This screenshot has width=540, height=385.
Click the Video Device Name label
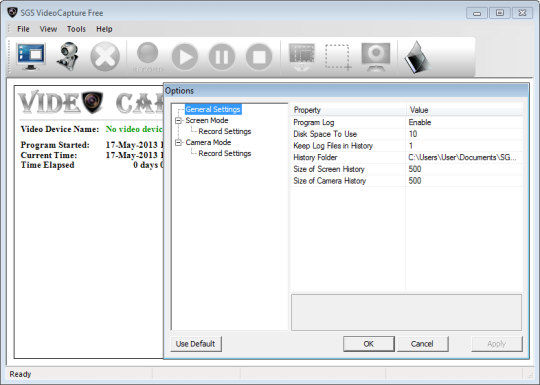click(x=60, y=129)
